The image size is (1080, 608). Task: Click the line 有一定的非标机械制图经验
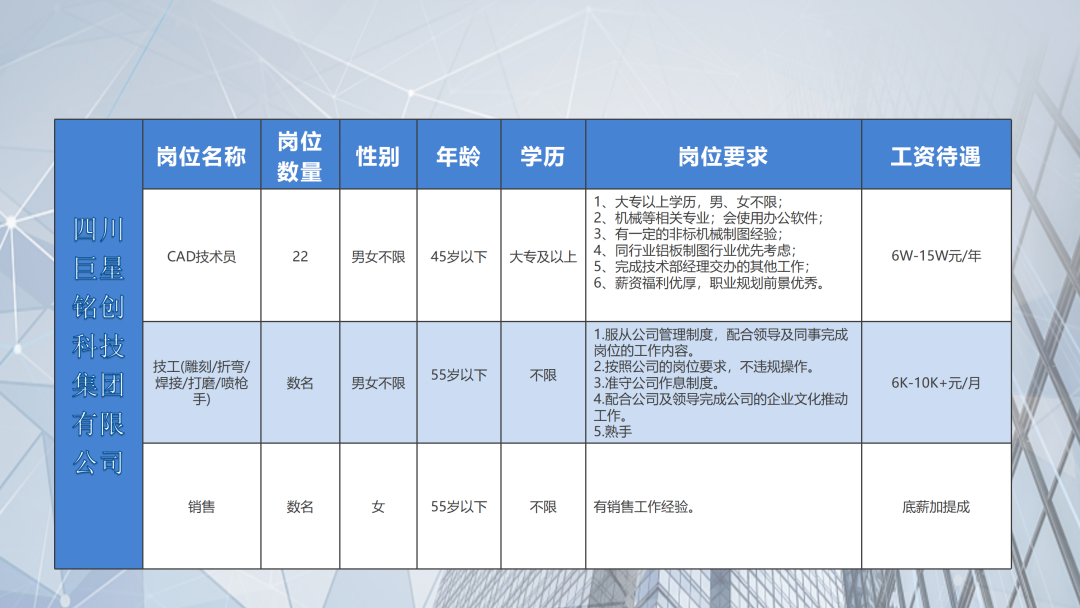(688, 234)
